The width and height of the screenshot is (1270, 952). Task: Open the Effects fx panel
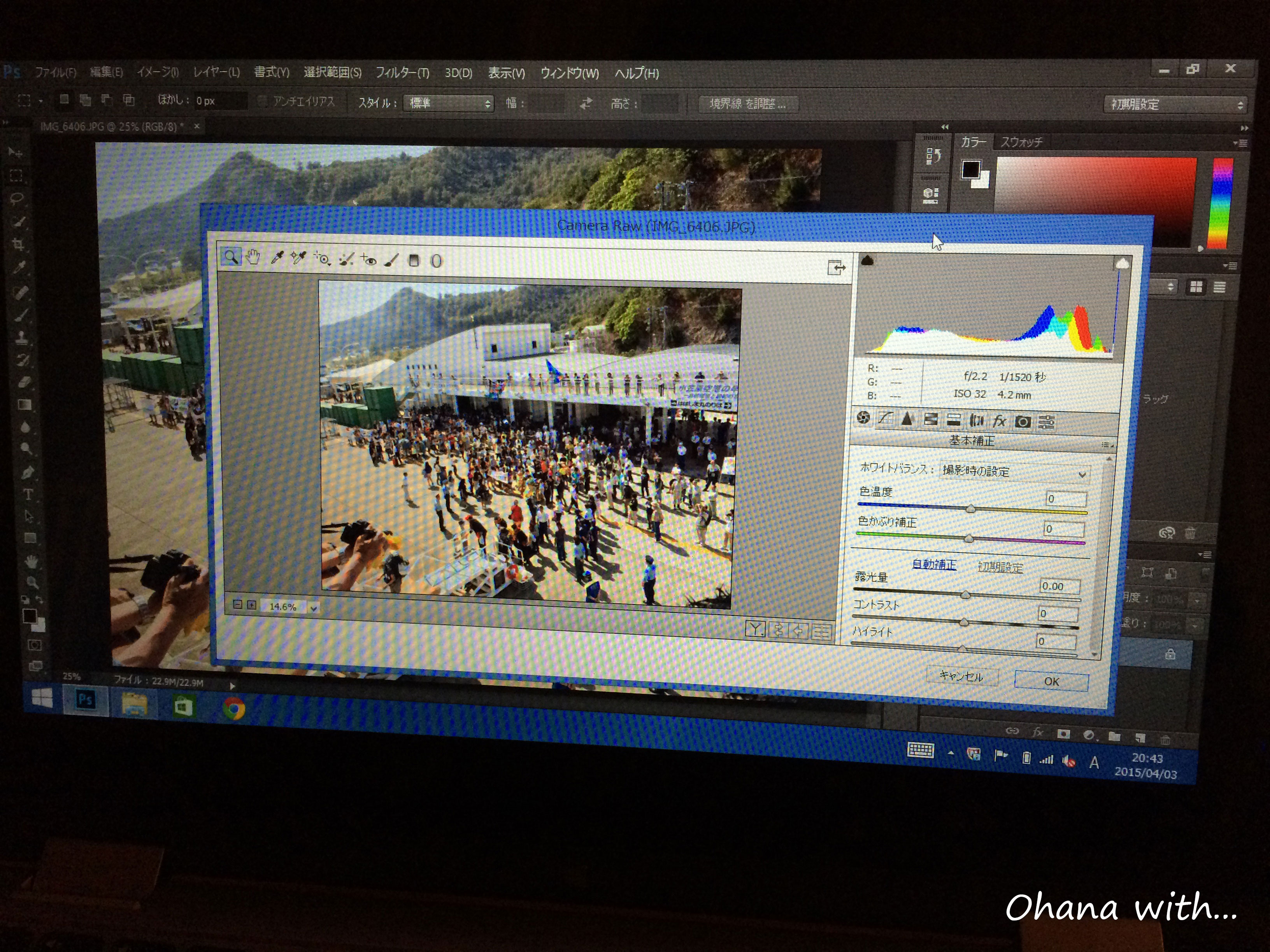[999, 422]
